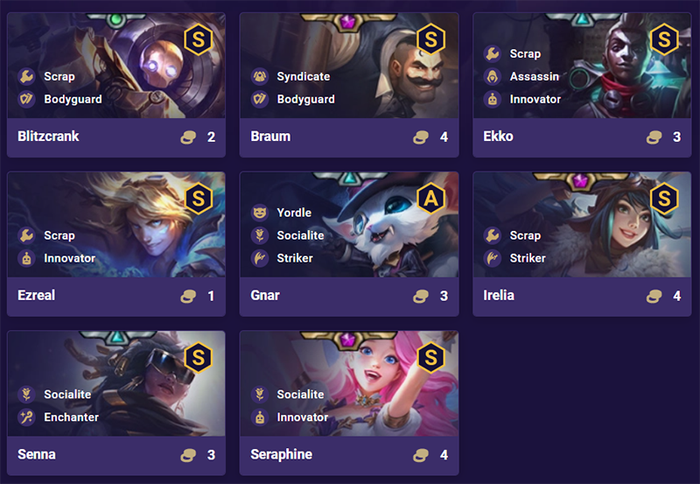Viewport: 700px width, 484px height.
Task: Click Blitzcrank's S tier hexagon badge
Action: point(198,39)
